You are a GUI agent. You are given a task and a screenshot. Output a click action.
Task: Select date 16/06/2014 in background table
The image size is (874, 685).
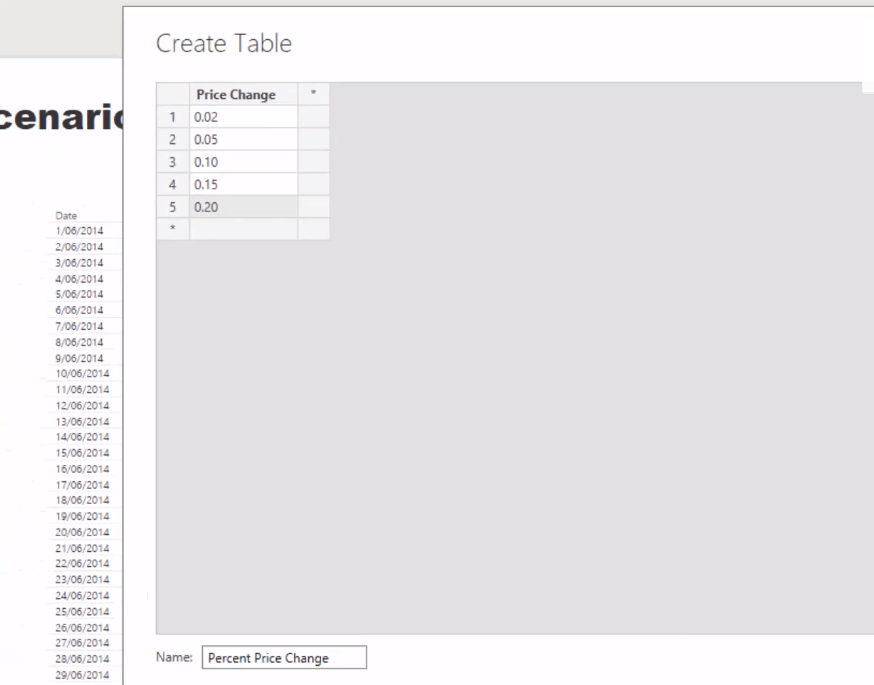click(x=82, y=469)
